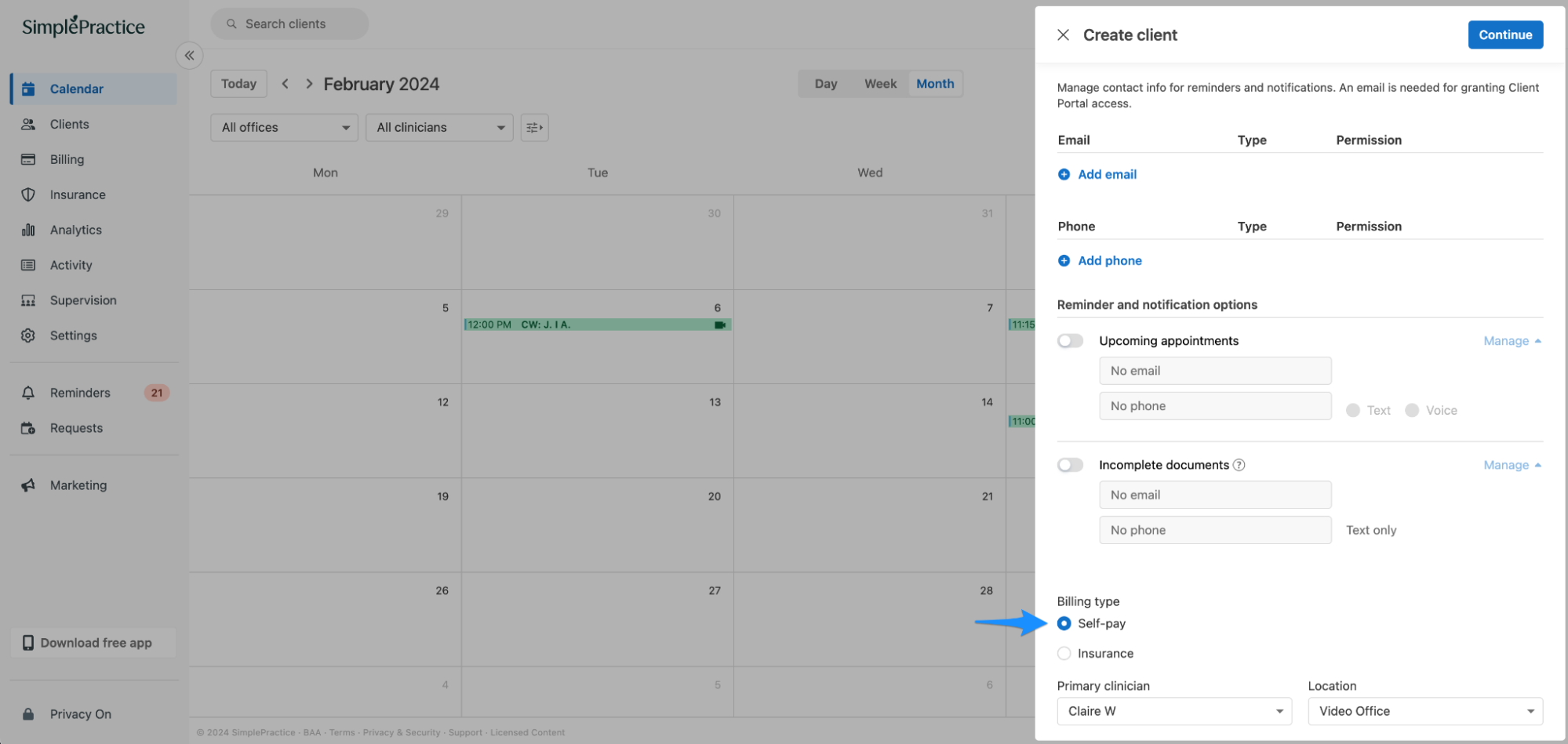Click the Billing card icon

28,159
